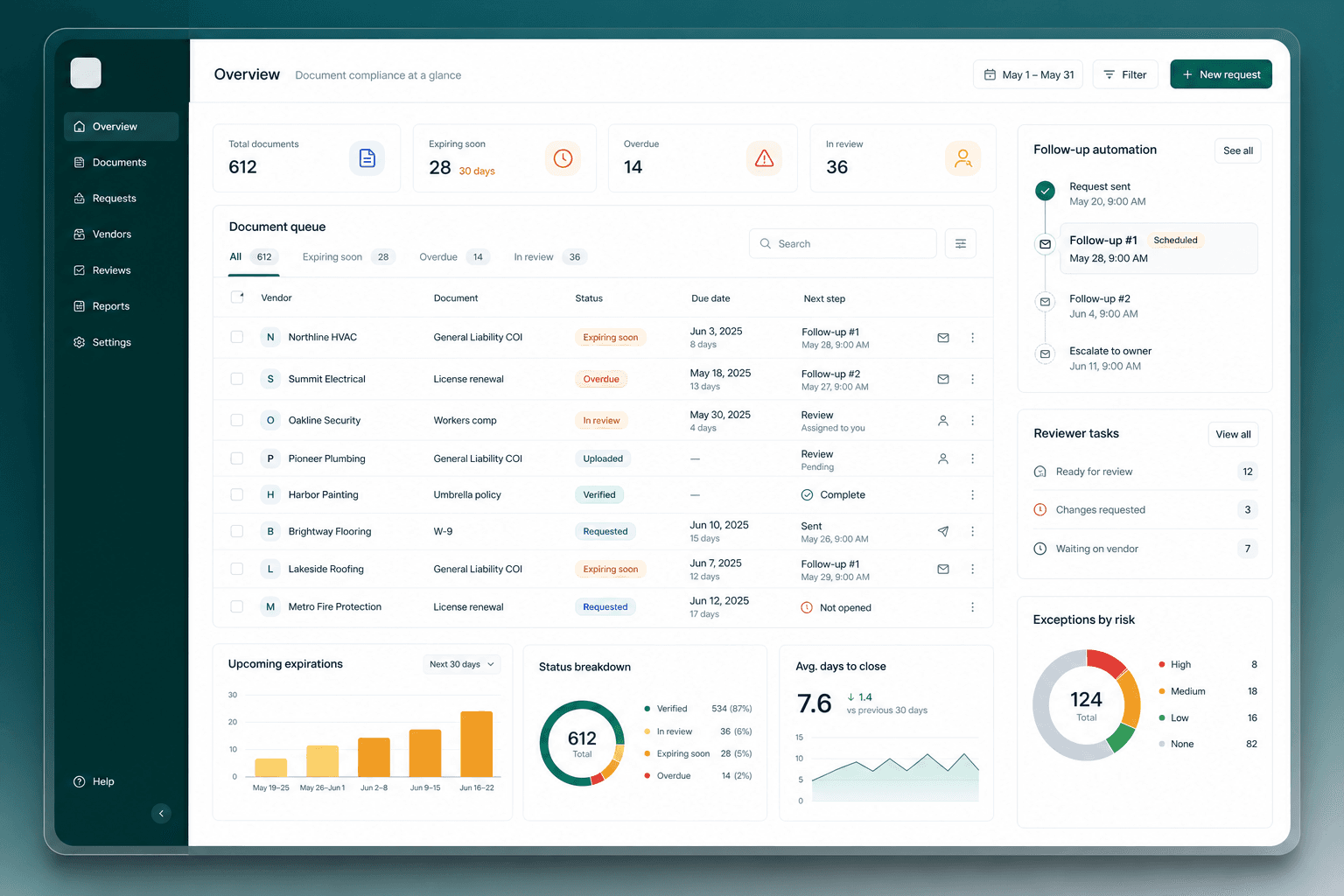Check the Brightway Flooring row checkbox
Image resolution: width=1344 pixels, height=896 pixels.
[237, 531]
